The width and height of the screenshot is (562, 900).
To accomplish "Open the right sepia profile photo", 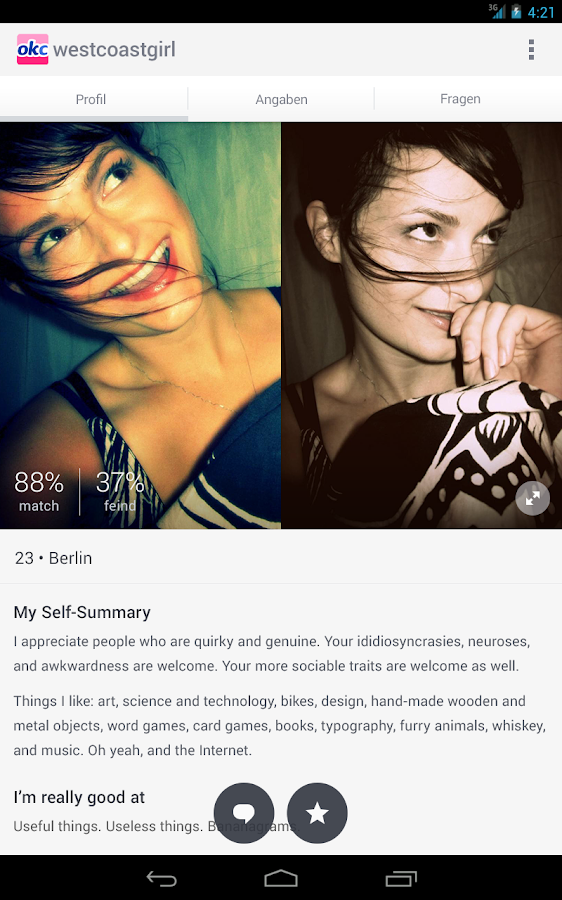I will [x=422, y=325].
